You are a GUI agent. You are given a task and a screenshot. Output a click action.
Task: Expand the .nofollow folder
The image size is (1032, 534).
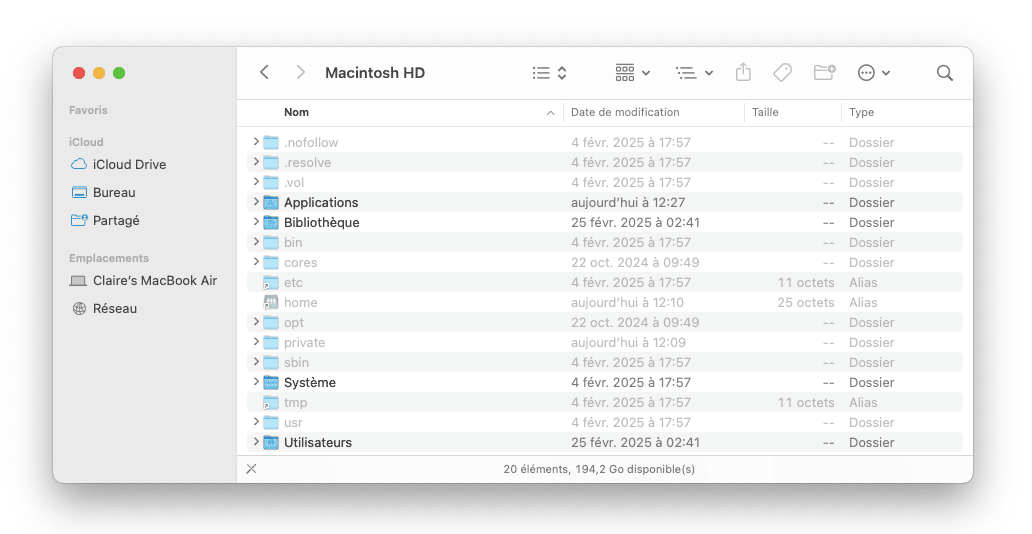coord(256,142)
